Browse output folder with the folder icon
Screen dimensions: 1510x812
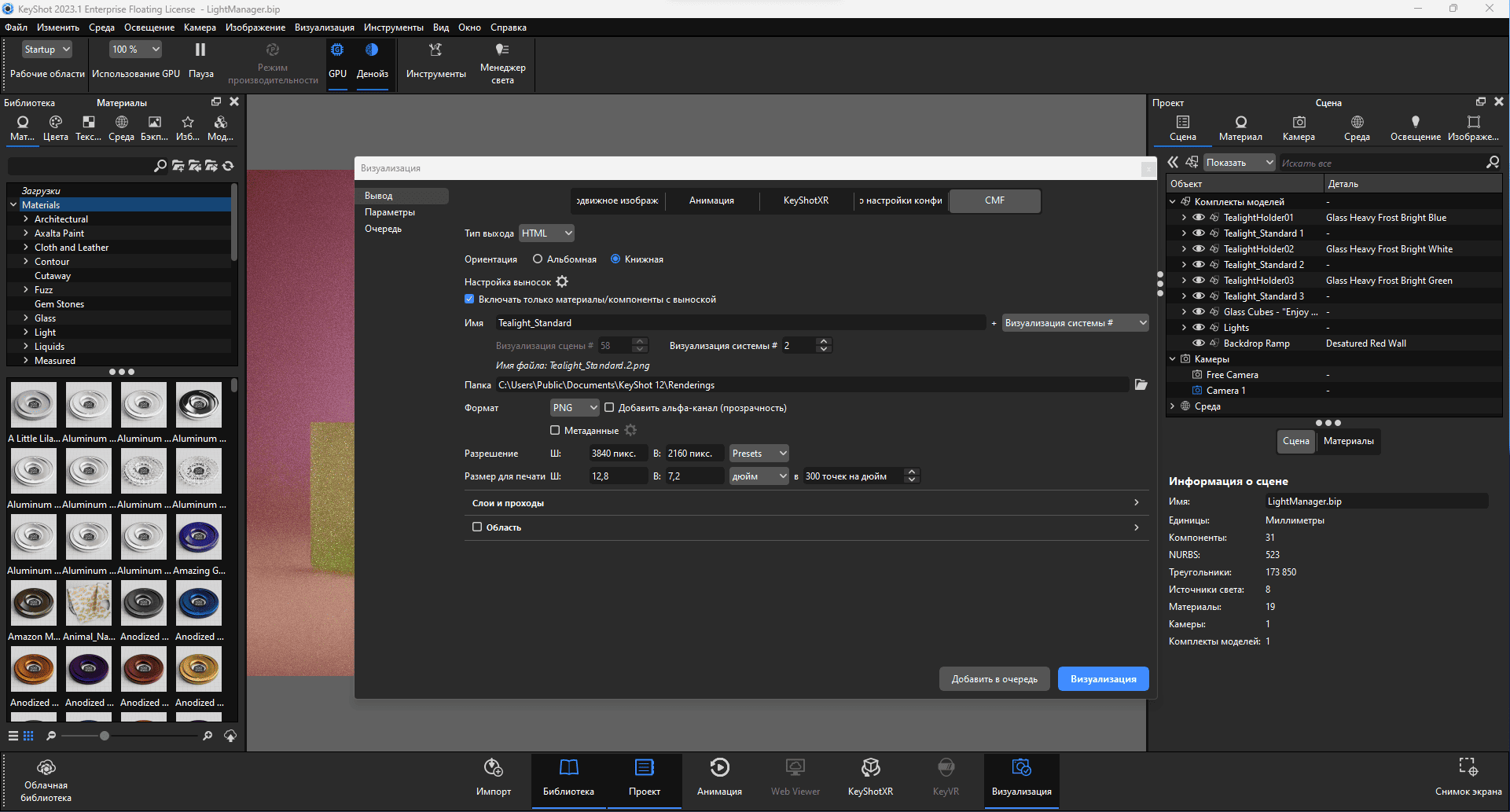(1141, 384)
